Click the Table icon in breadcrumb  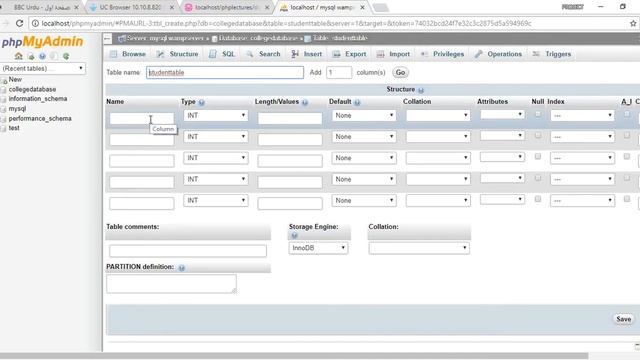(308, 39)
